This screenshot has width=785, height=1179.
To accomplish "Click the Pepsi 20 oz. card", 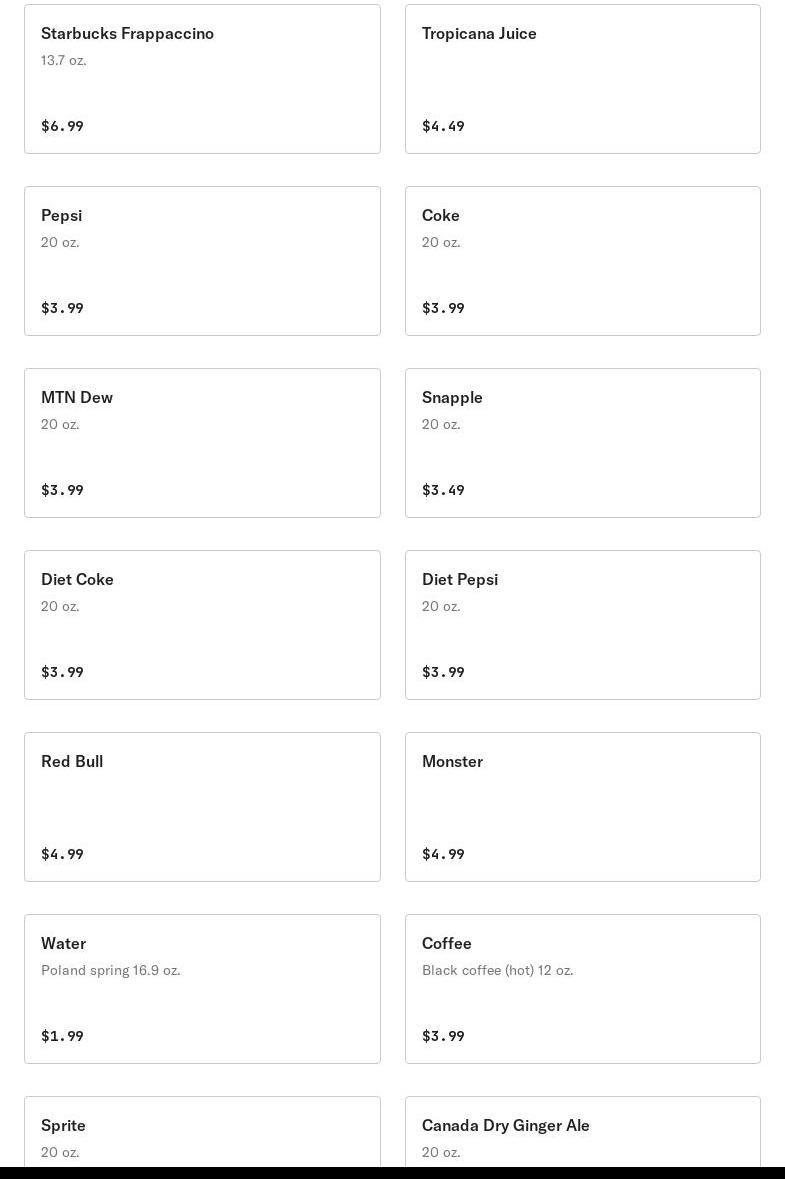I will click(202, 261).
